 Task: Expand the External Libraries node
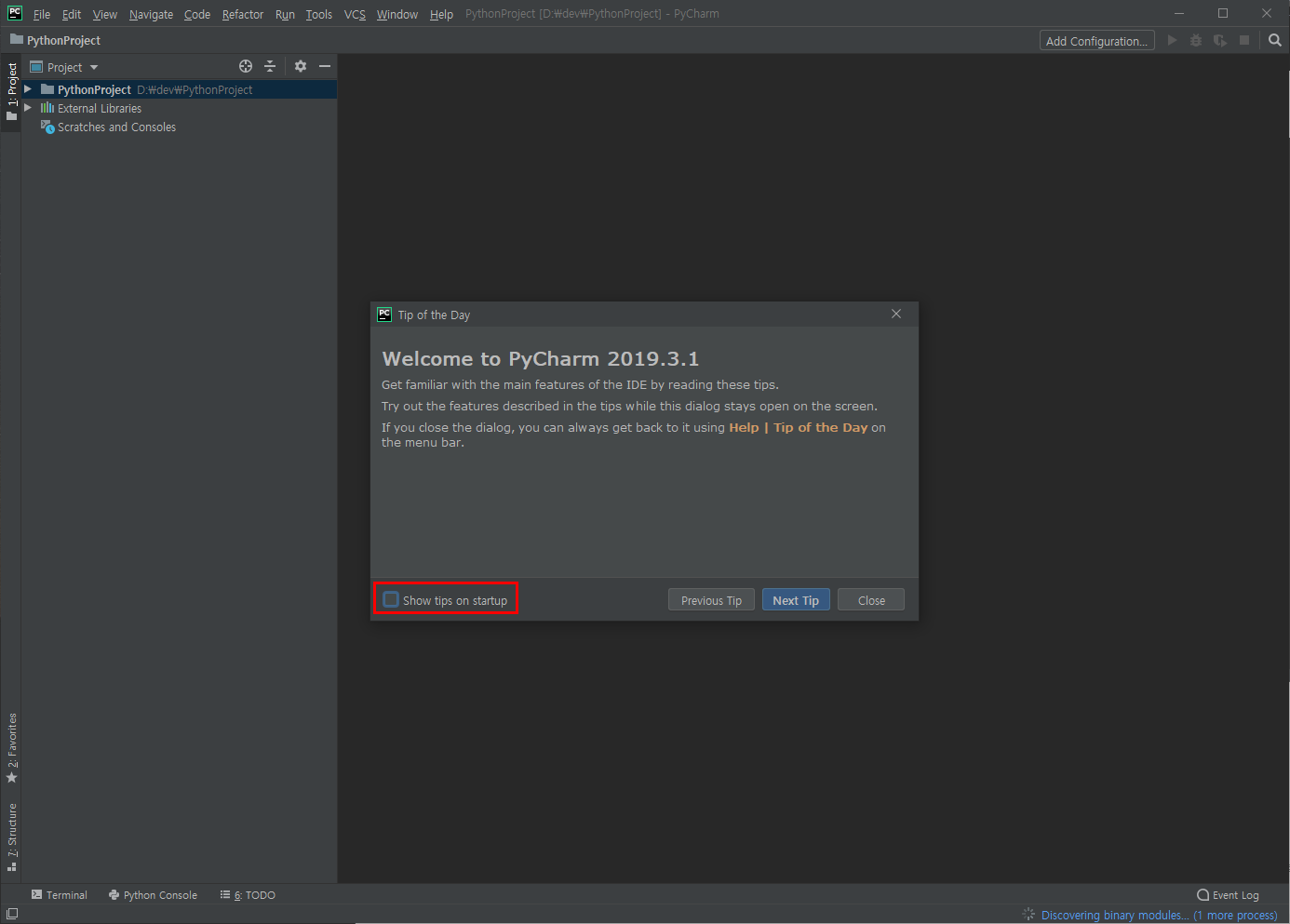28,108
